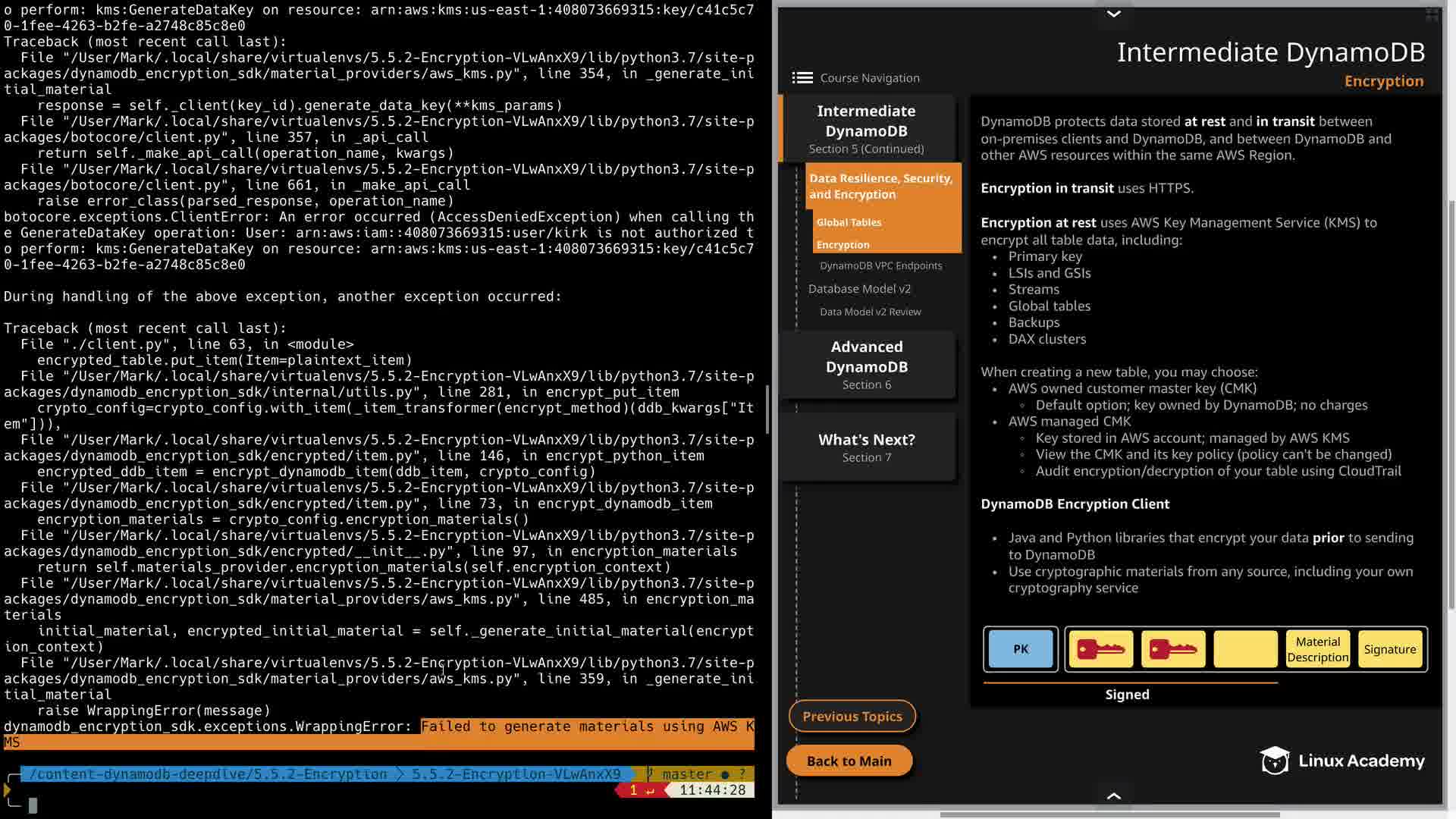Collapse panel with top chevron down arrow

coord(1113,14)
